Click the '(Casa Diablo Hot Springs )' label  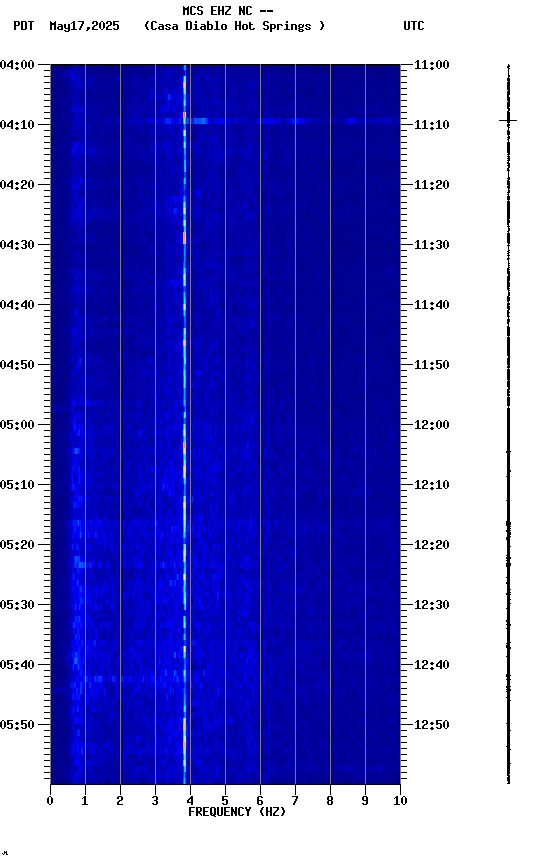coord(234,26)
